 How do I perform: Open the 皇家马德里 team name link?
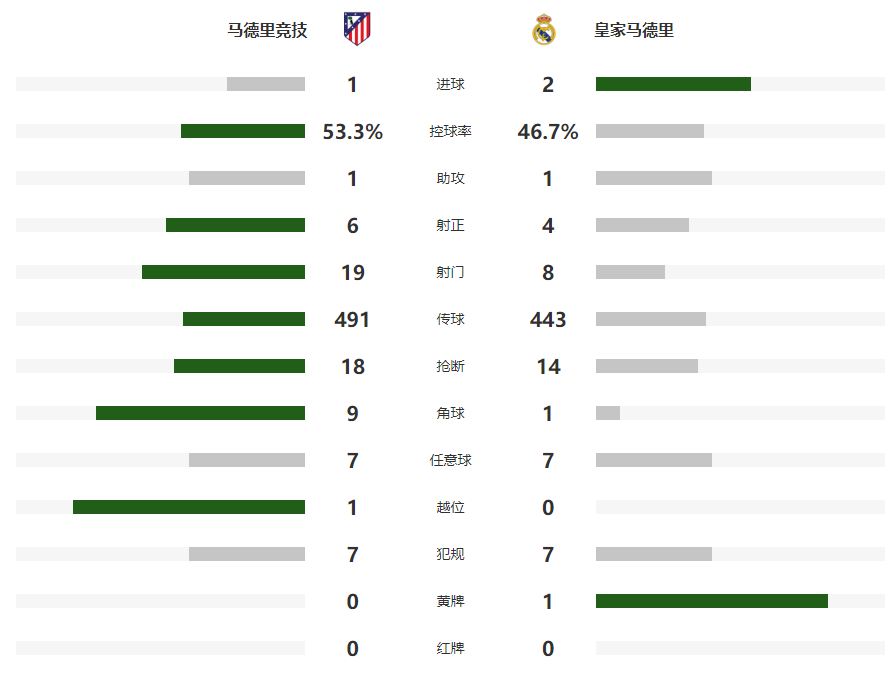point(634,31)
